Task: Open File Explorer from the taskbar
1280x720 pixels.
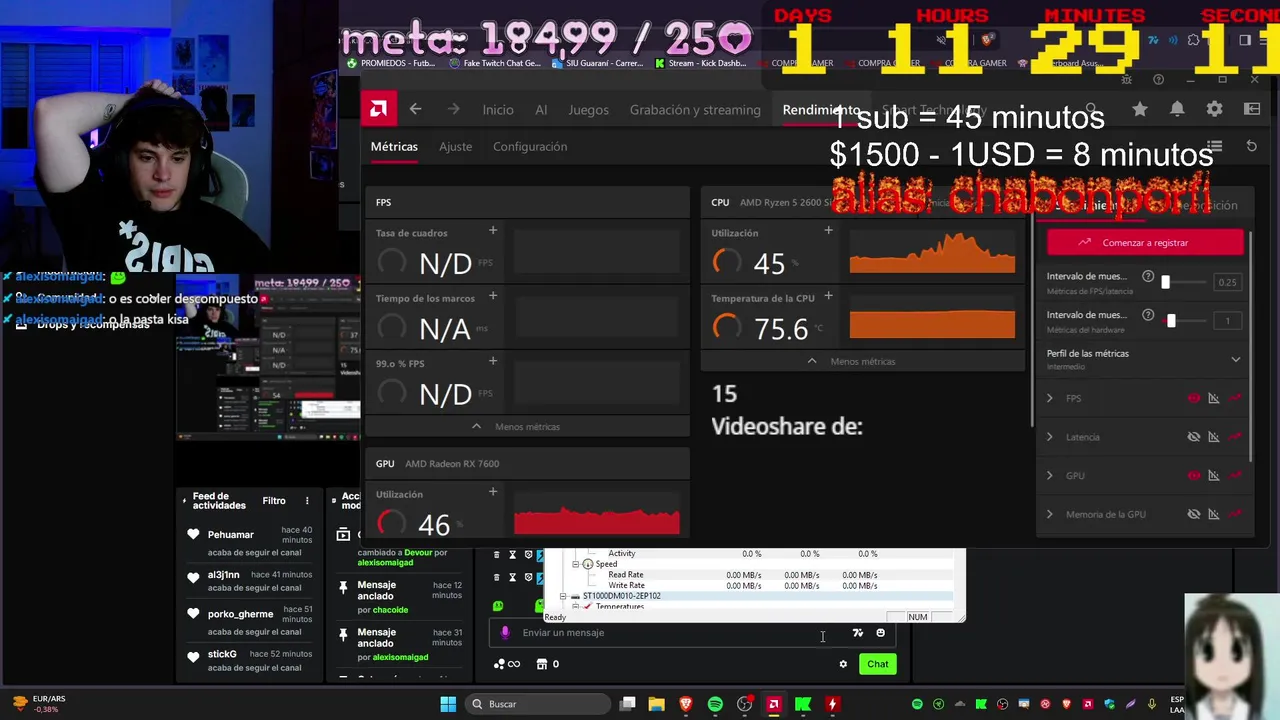Action: pyautogui.click(x=657, y=704)
